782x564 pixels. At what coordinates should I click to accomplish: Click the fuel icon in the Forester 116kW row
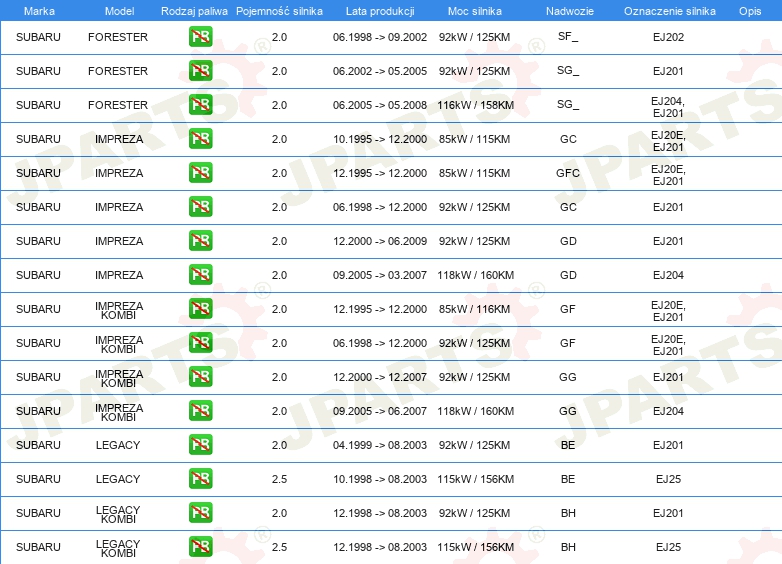200,105
